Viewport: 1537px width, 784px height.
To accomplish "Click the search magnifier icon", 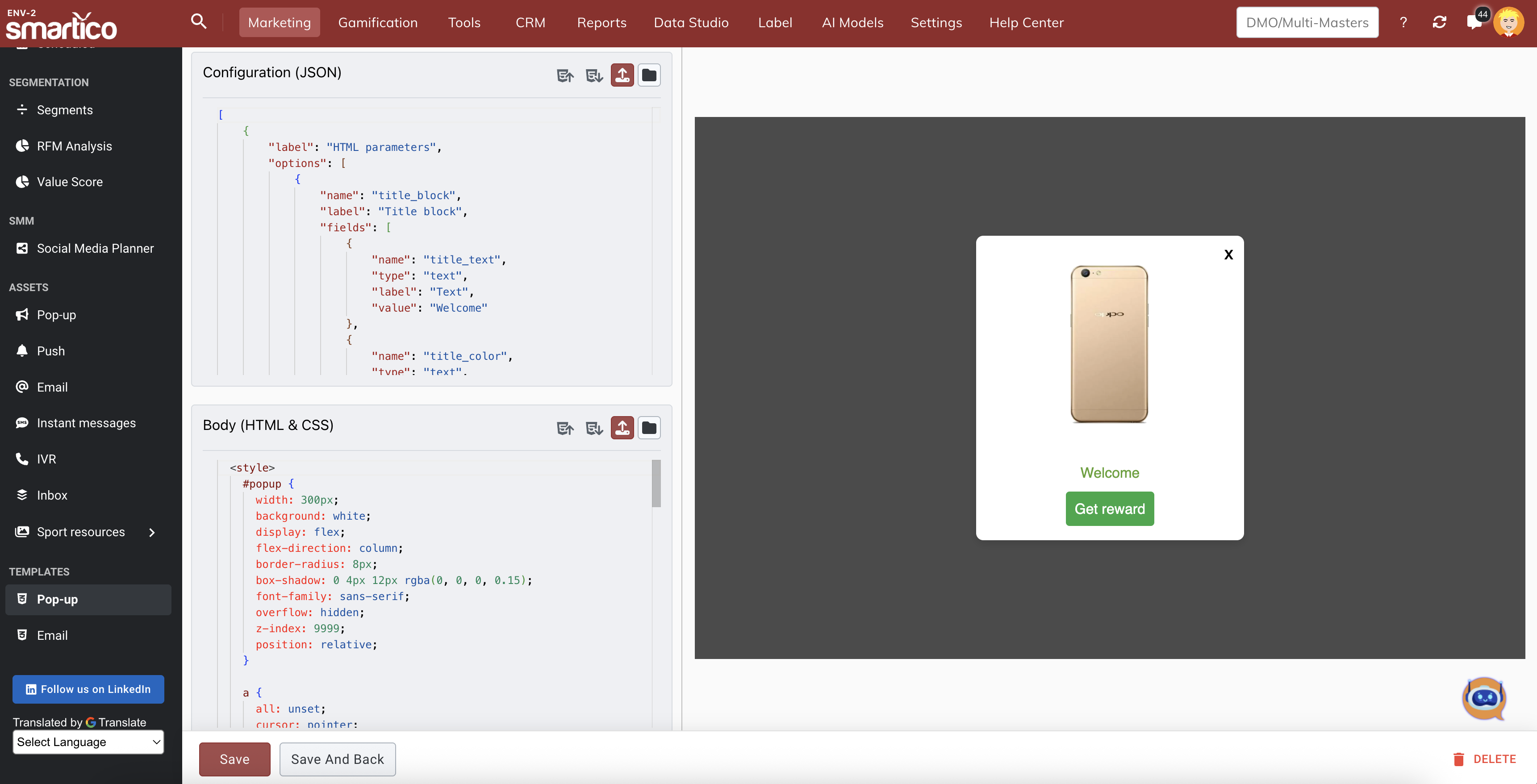I will [x=199, y=22].
